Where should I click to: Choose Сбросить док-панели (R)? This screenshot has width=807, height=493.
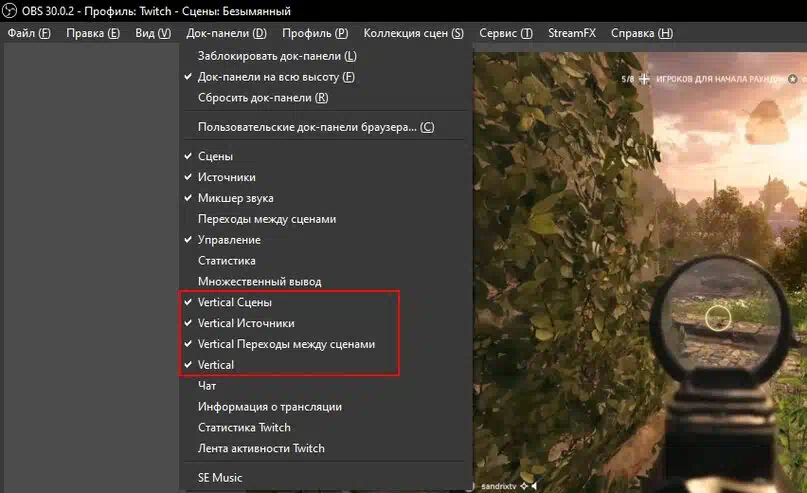325,98
